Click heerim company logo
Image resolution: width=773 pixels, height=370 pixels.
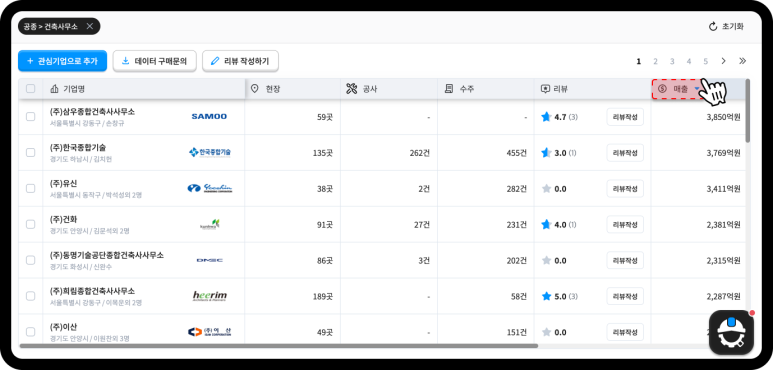click(x=210, y=296)
